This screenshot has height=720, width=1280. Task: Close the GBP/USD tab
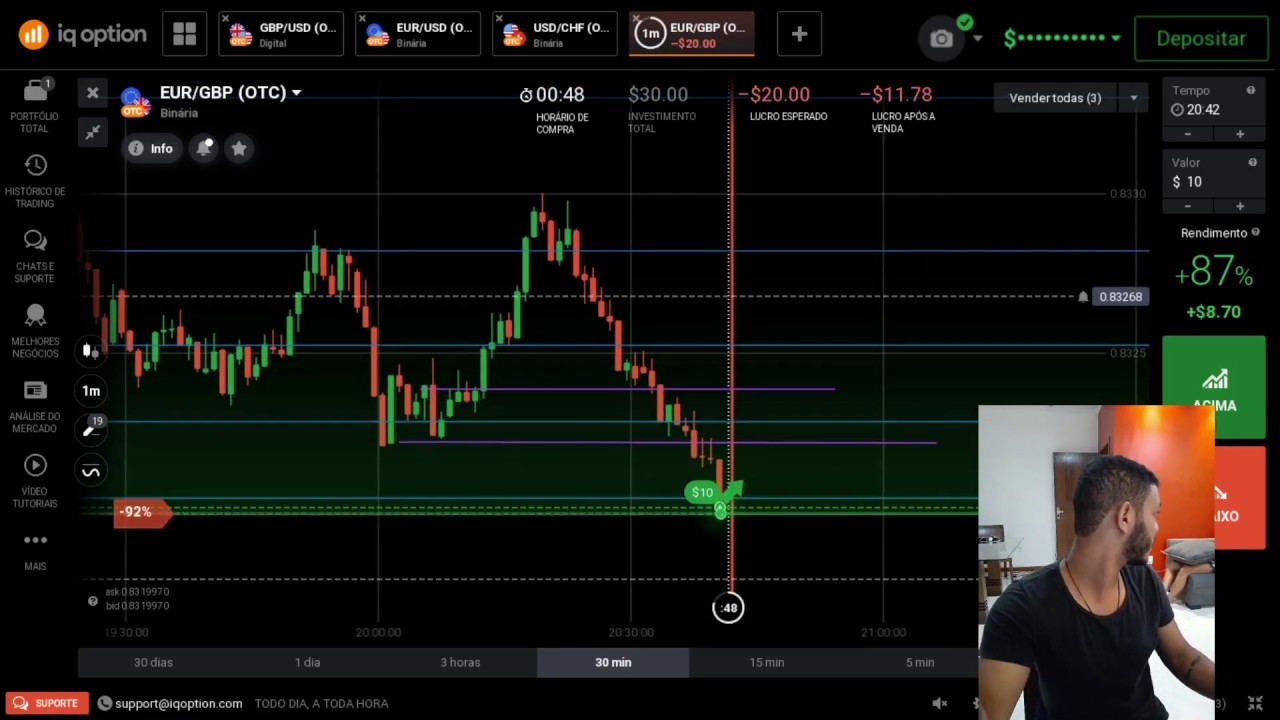226,18
